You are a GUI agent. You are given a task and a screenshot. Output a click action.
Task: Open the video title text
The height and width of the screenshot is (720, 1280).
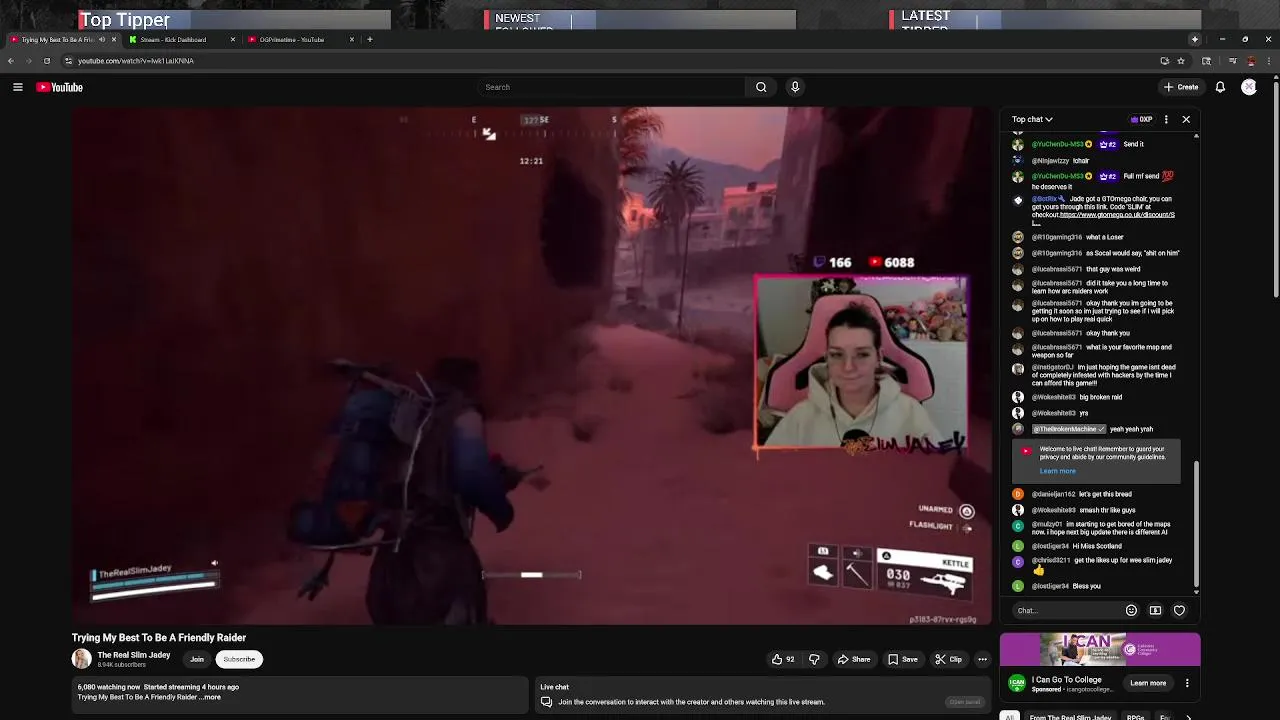tap(159, 638)
